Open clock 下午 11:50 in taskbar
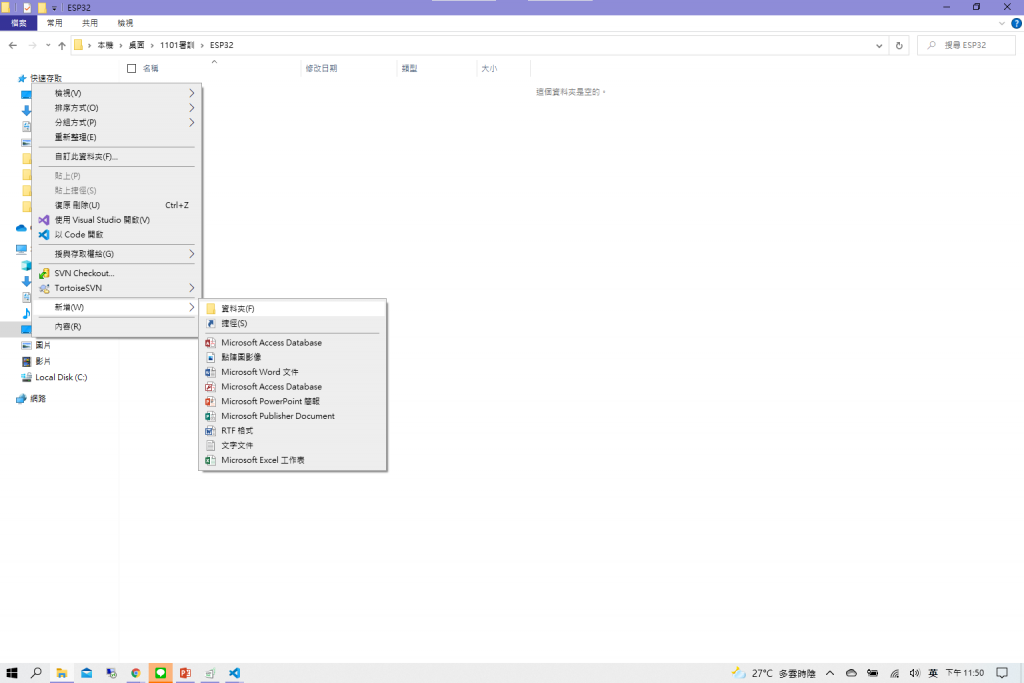The height and width of the screenshot is (683, 1024). [x=965, y=673]
